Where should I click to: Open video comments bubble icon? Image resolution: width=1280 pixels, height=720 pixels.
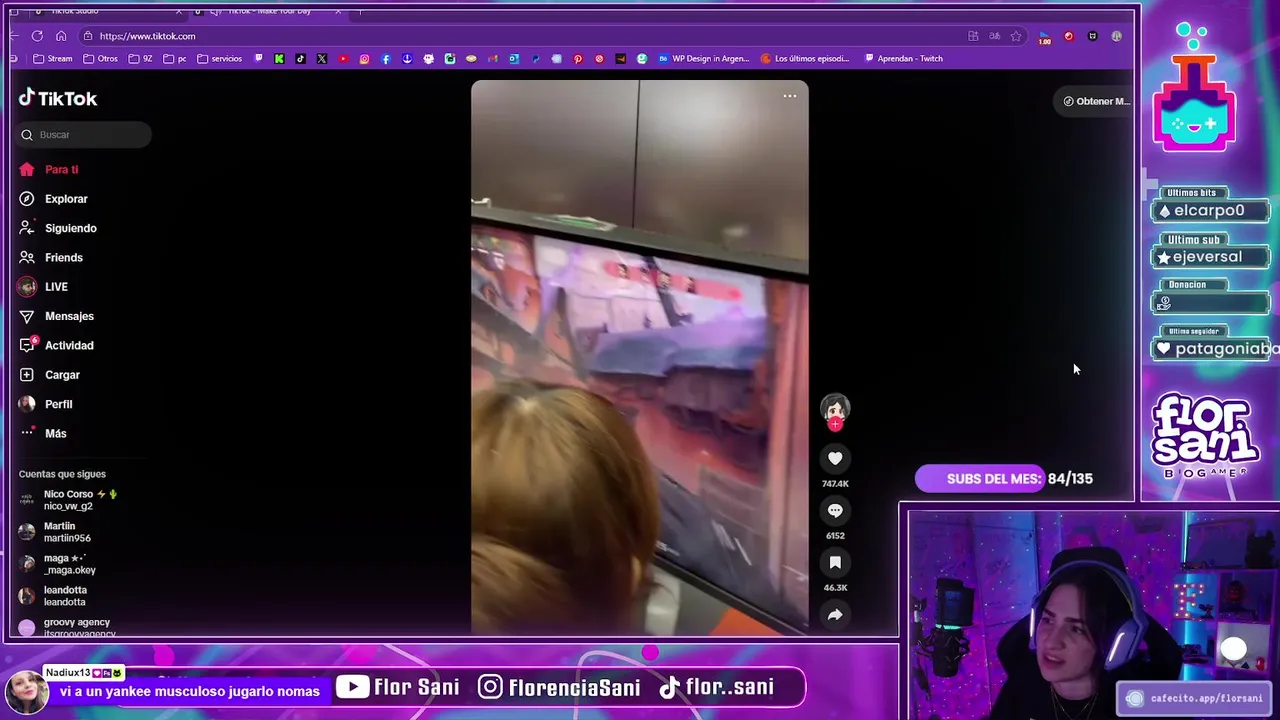click(x=835, y=510)
